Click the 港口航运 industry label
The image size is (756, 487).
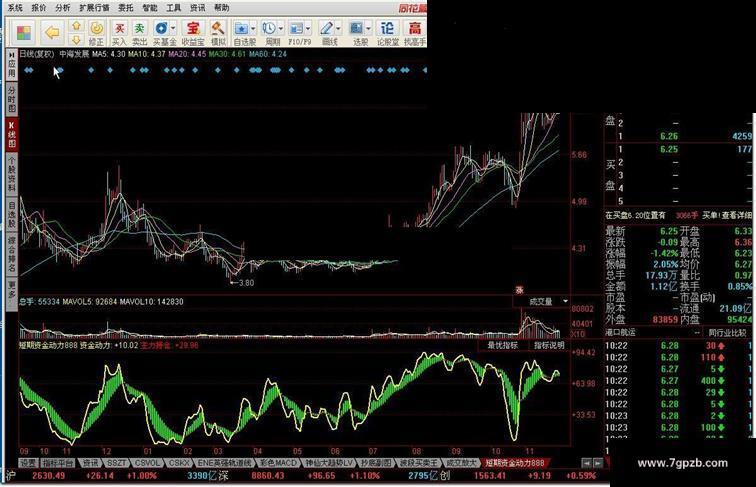click(621, 332)
